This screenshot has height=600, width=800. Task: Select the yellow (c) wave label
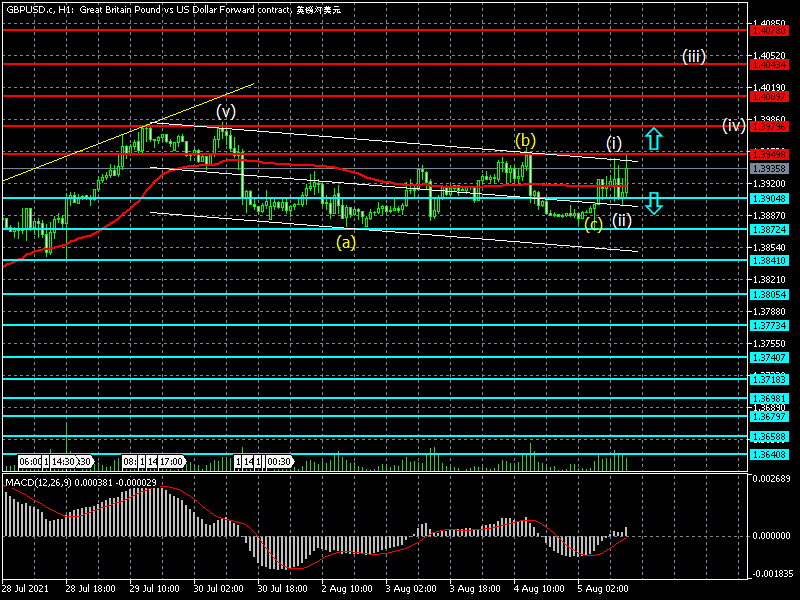coord(594,223)
